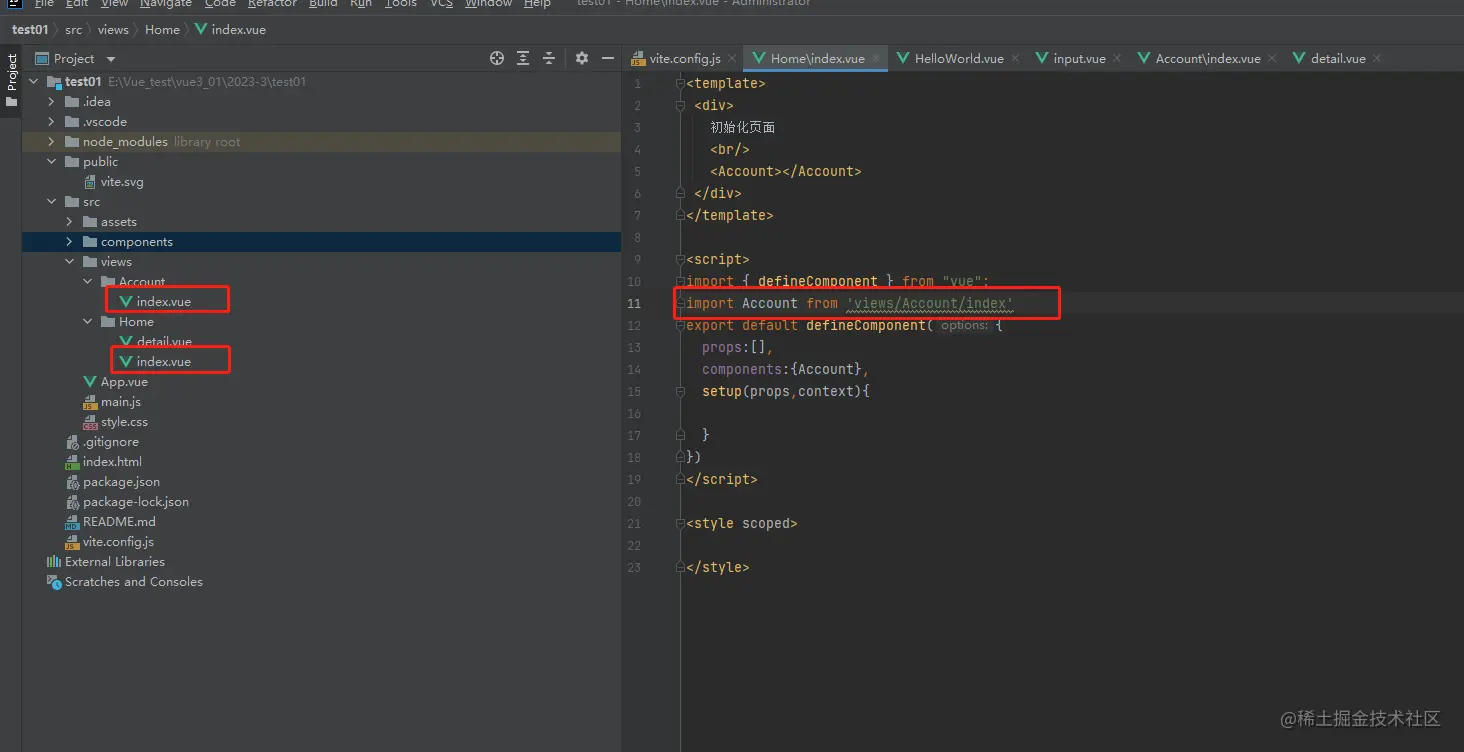
Task: Click the style.css file icon
Action: click(90, 422)
